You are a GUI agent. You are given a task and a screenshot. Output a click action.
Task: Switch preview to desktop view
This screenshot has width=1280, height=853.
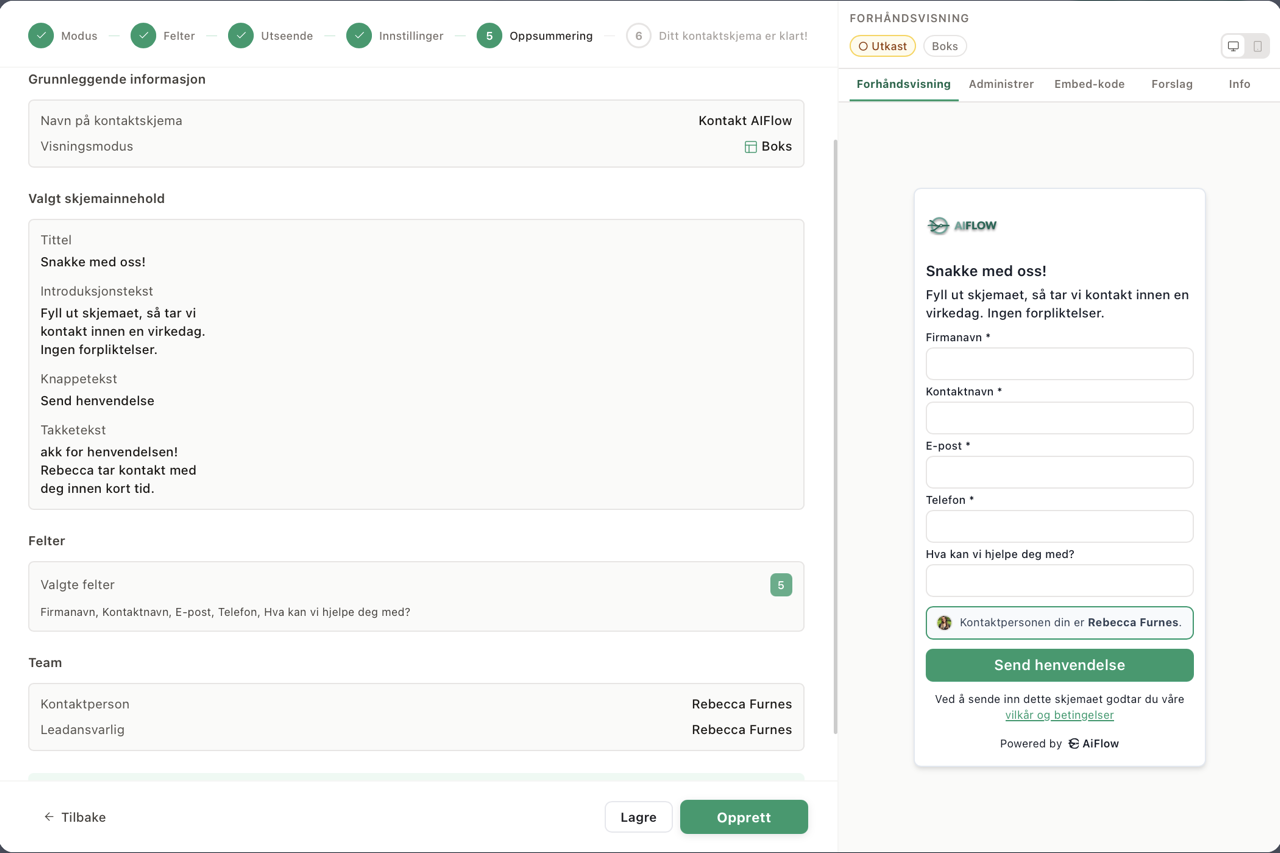[x=1233, y=46]
